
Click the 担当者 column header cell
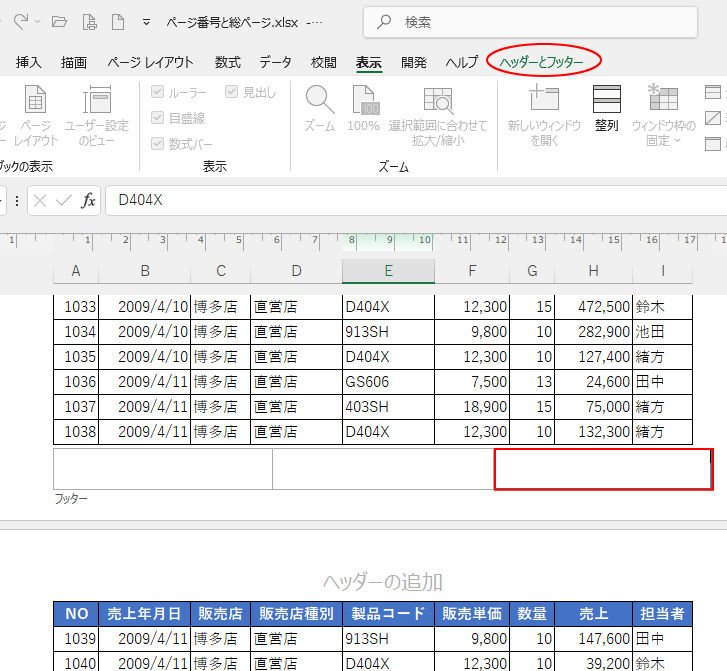pos(663,614)
